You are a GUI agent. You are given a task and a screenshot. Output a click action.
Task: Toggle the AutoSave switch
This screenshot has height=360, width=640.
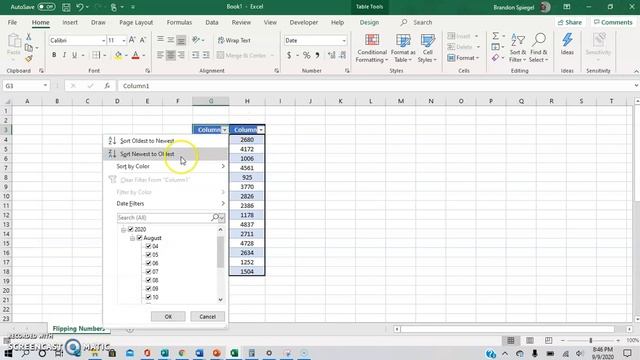(x=47, y=7)
